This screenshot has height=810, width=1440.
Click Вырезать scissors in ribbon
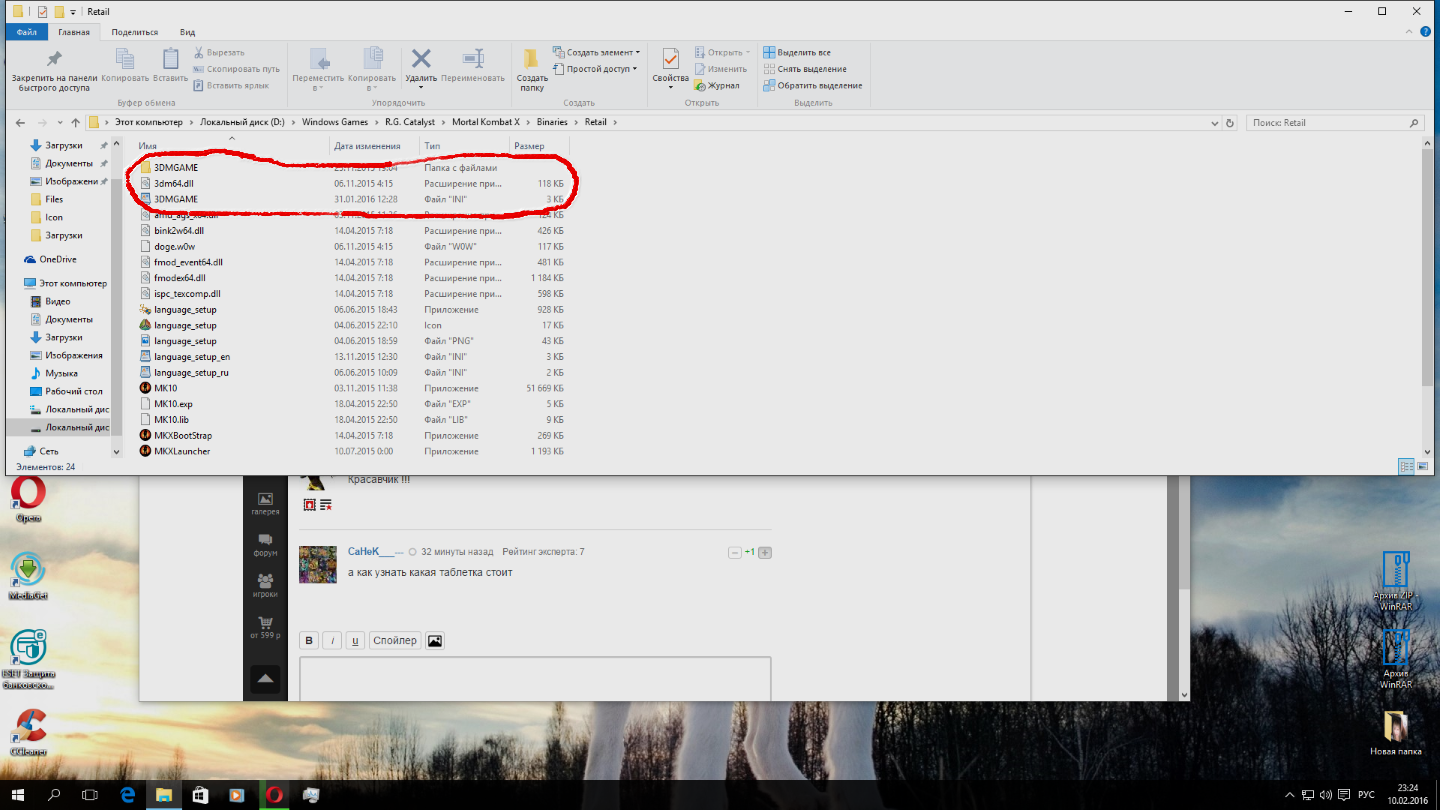click(219, 52)
